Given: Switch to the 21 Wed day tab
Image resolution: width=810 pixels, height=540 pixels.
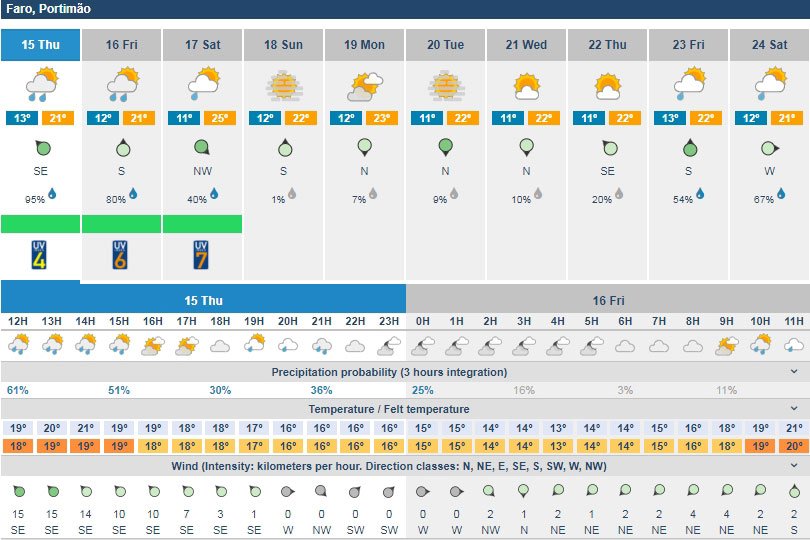Looking at the screenshot, I should tap(526, 45).
